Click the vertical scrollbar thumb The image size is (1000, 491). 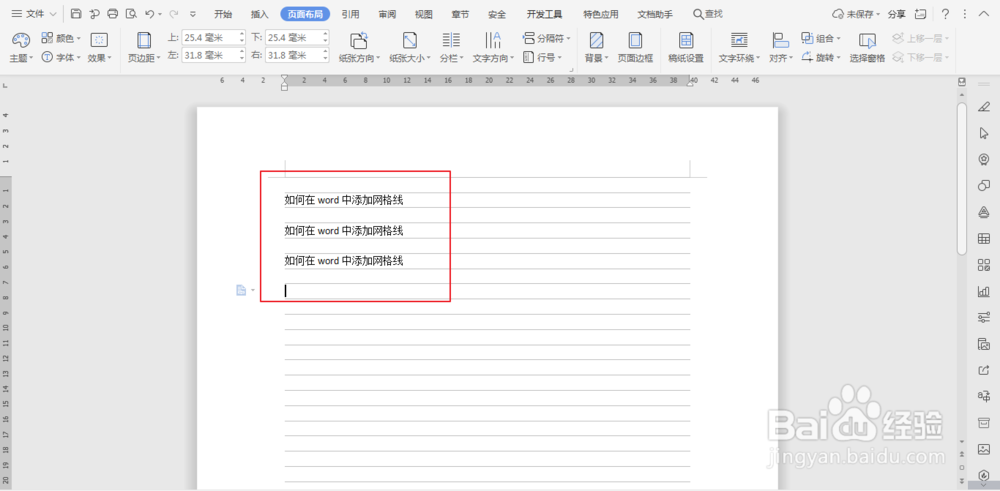point(962,179)
